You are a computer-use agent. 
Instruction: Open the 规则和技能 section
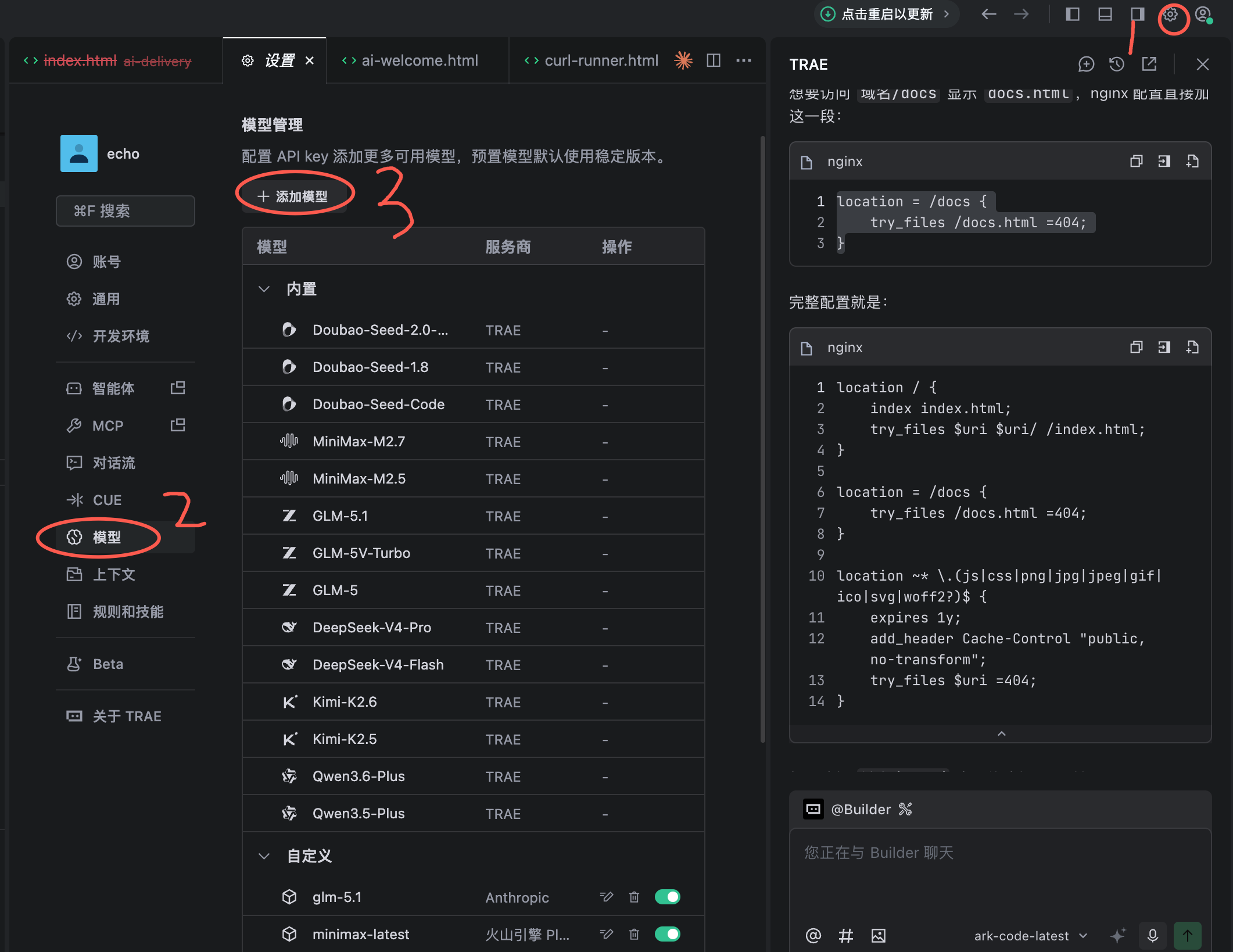point(126,611)
